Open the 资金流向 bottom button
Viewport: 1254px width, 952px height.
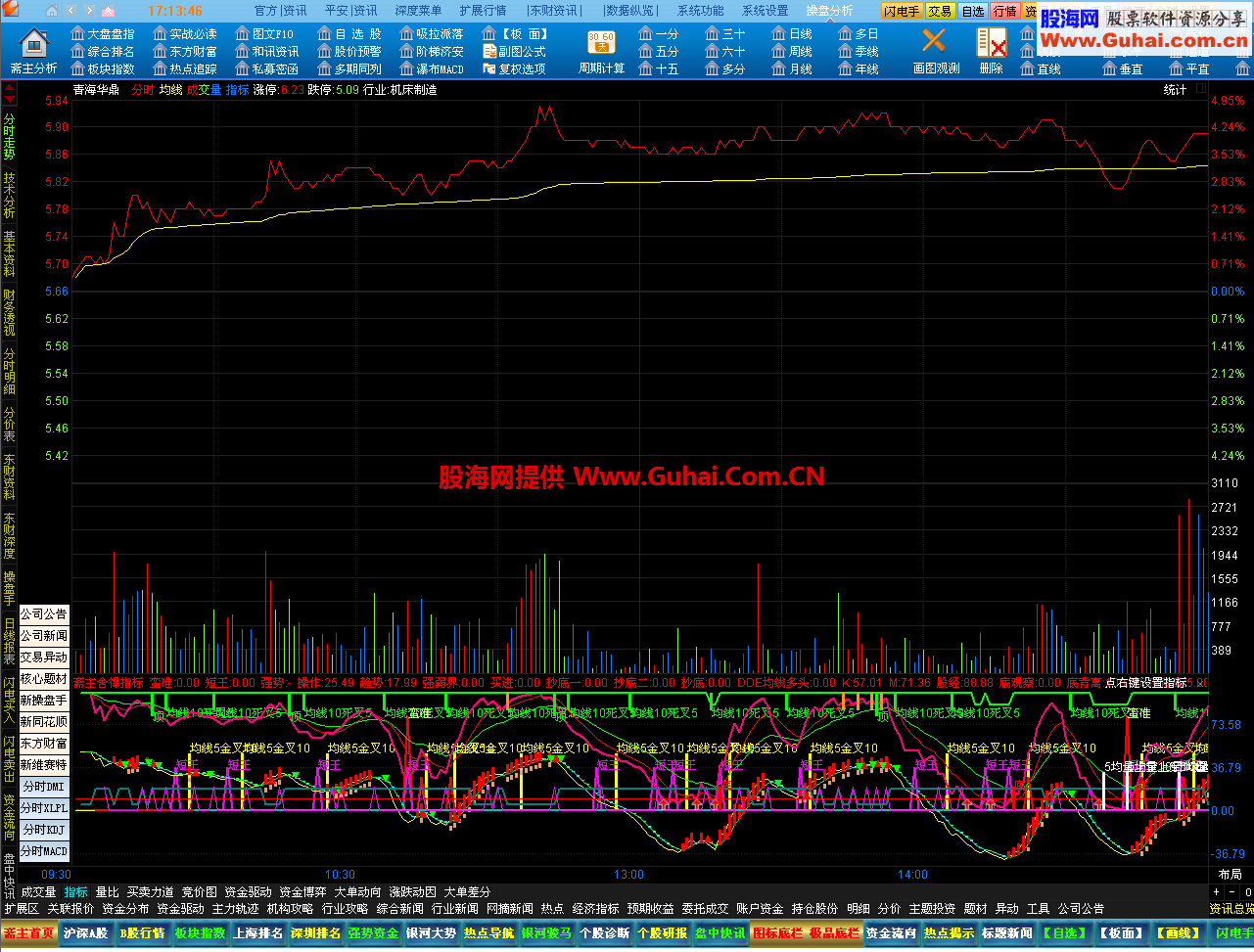pos(891,932)
